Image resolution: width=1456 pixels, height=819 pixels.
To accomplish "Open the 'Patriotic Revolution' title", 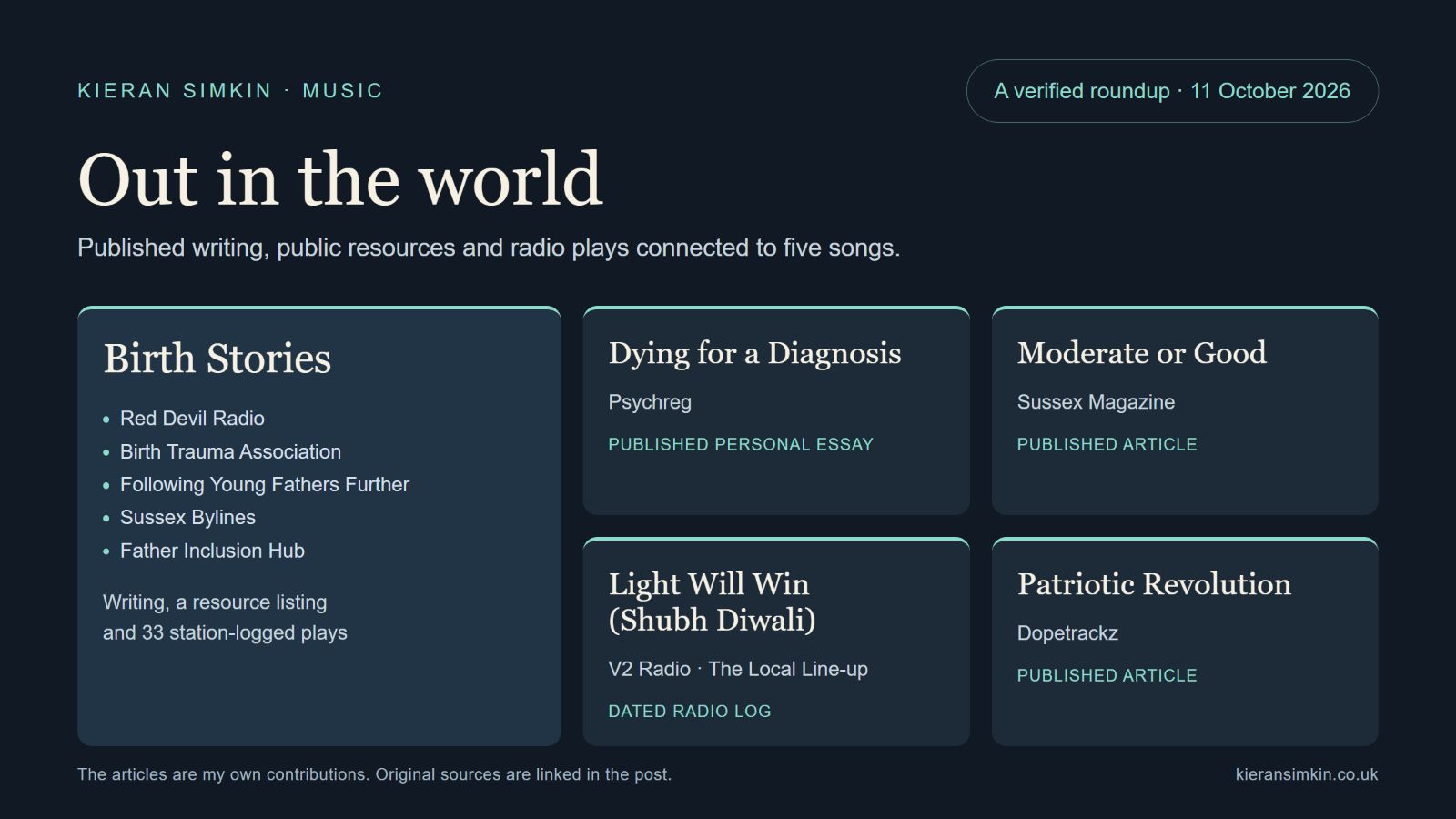I will pyautogui.click(x=1154, y=584).
